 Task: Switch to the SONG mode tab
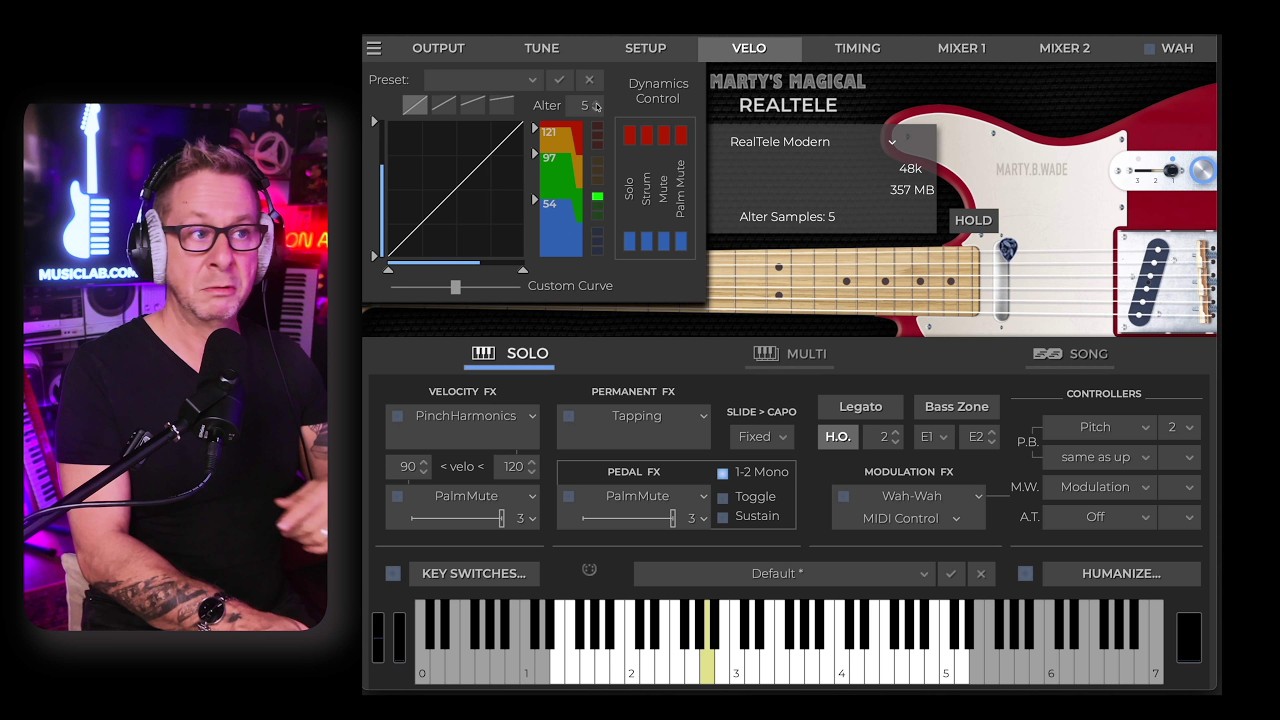point(1070,354)
